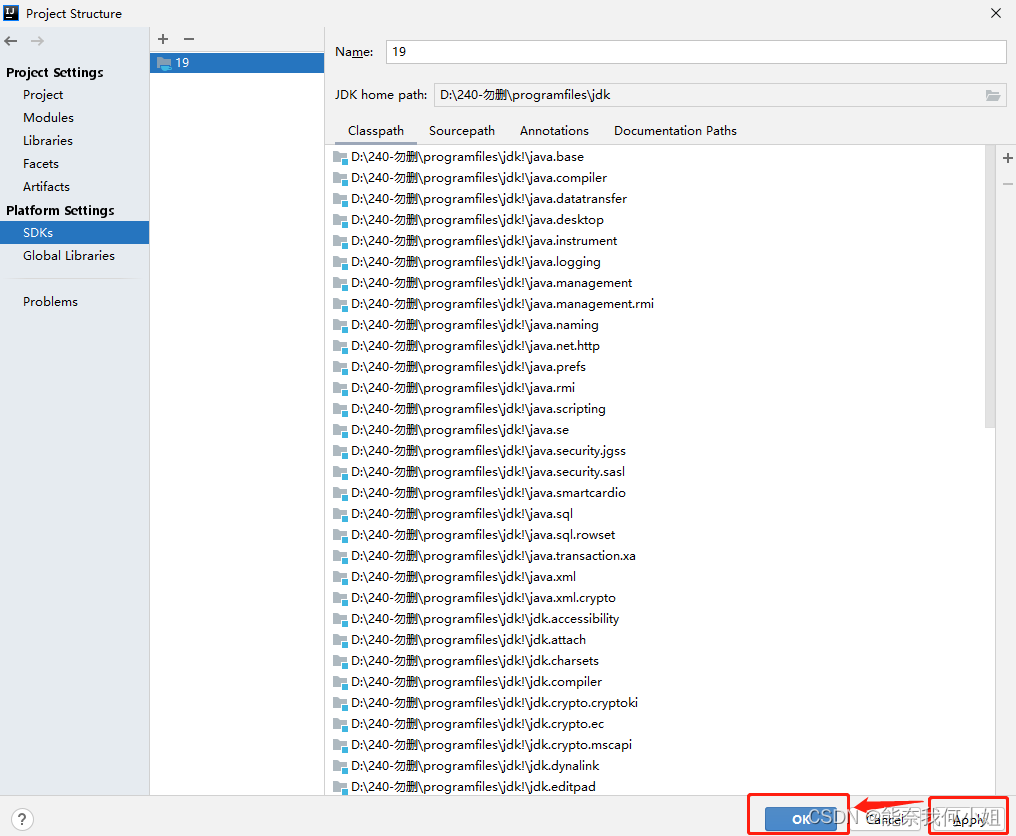1016x836 pixels.
Task: Switch to the Documentation Paths tab
Action: [x=674, y=130]
